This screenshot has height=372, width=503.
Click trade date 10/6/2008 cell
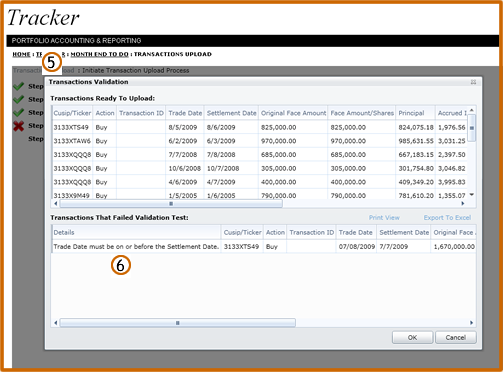pos(185,168)
